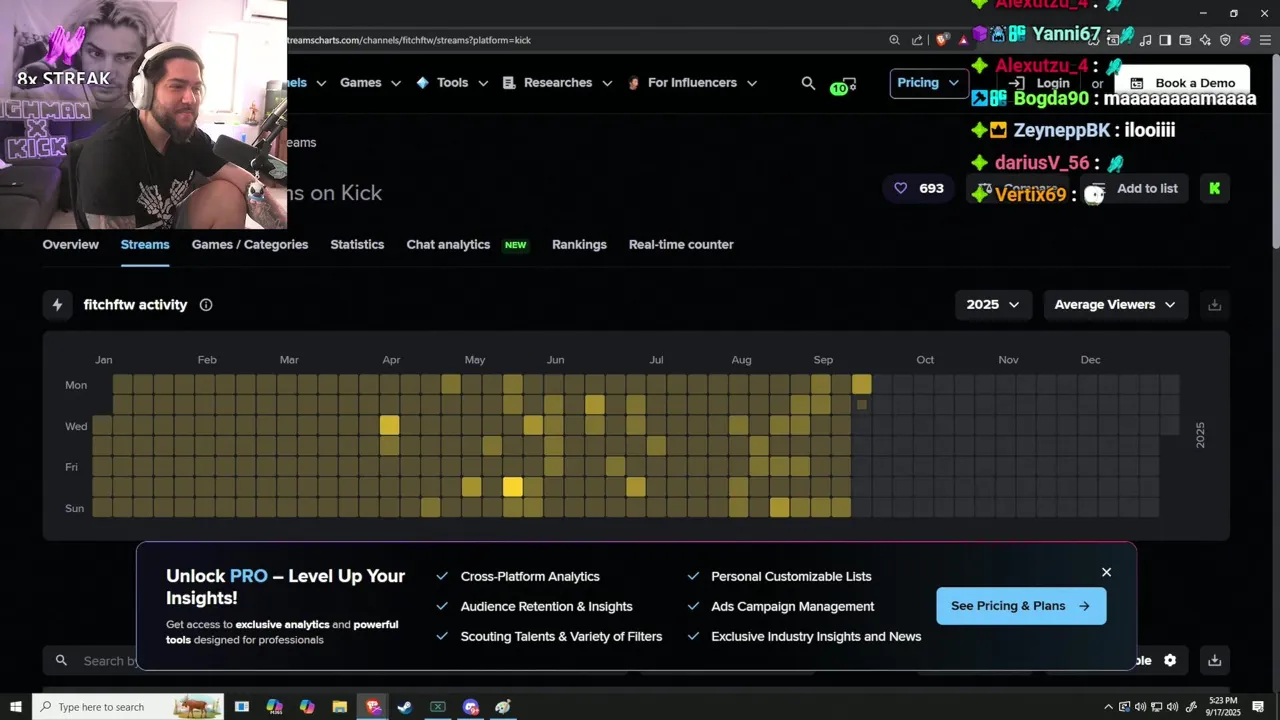
Task: Open the Windows Start menu
Action: point(15,707)
